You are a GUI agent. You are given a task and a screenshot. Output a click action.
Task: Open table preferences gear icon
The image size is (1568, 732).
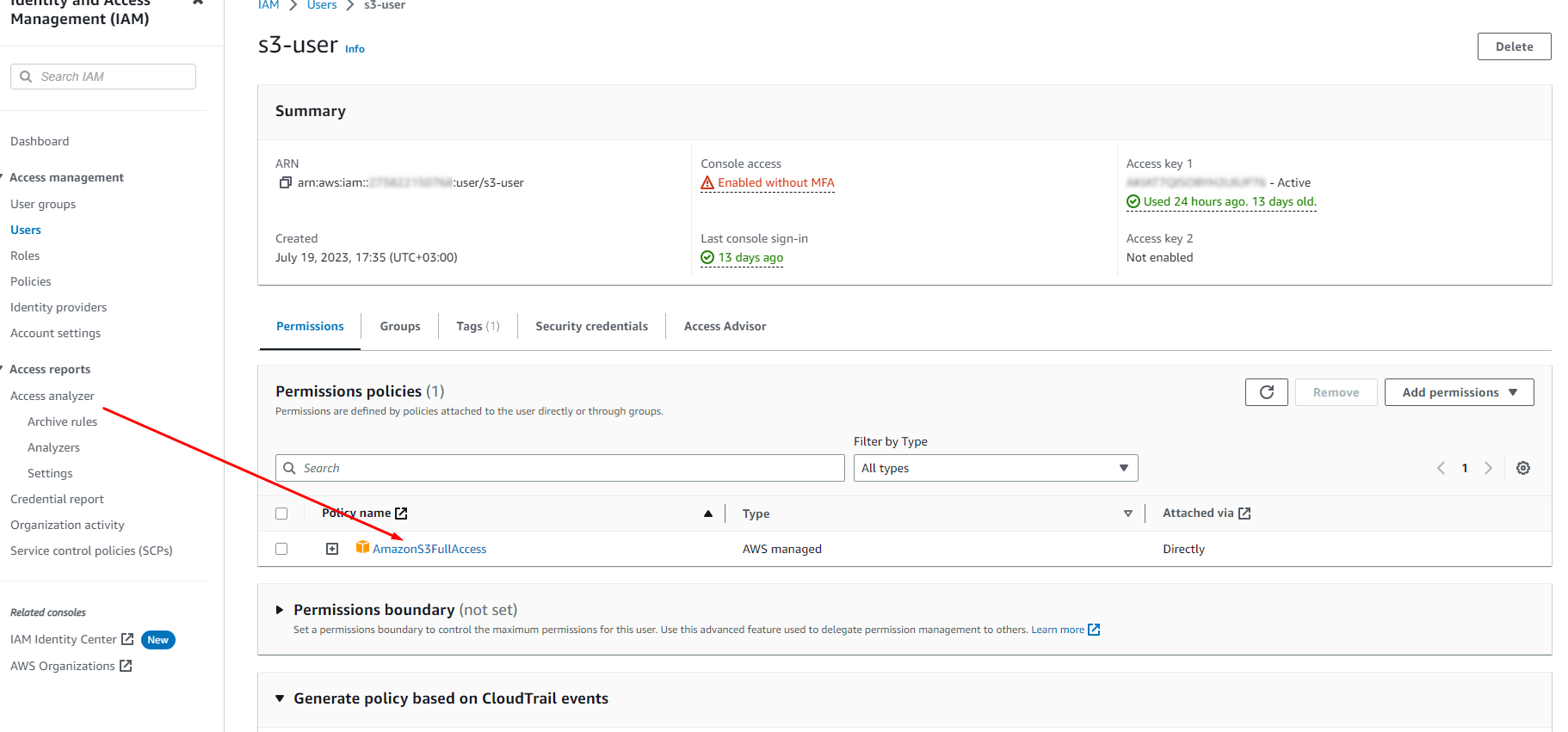coord(1523,468)
